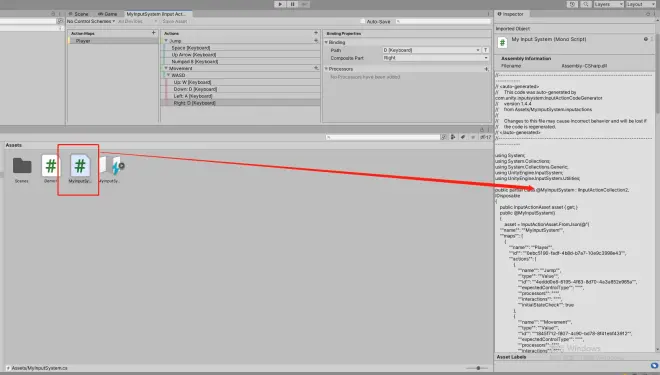Collapse the Movement action
This screenshot has width=660, height=375.
[x=166, y=68]
